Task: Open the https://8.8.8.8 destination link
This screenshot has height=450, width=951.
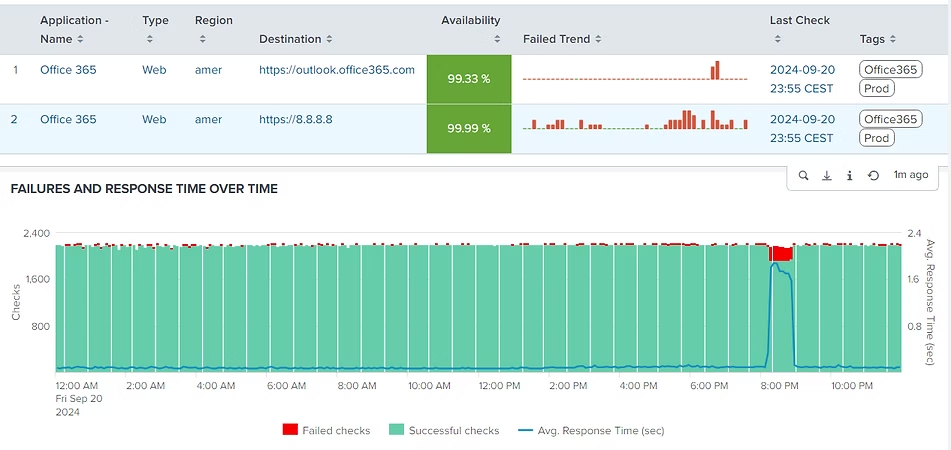Action: tap(295, 119)
